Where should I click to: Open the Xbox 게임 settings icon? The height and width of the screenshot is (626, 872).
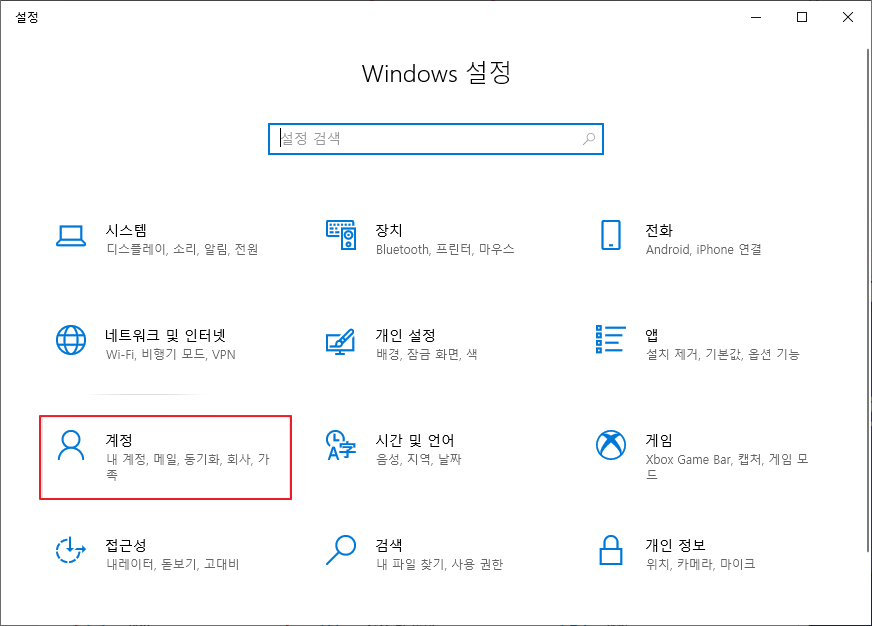tap(610, 444)
